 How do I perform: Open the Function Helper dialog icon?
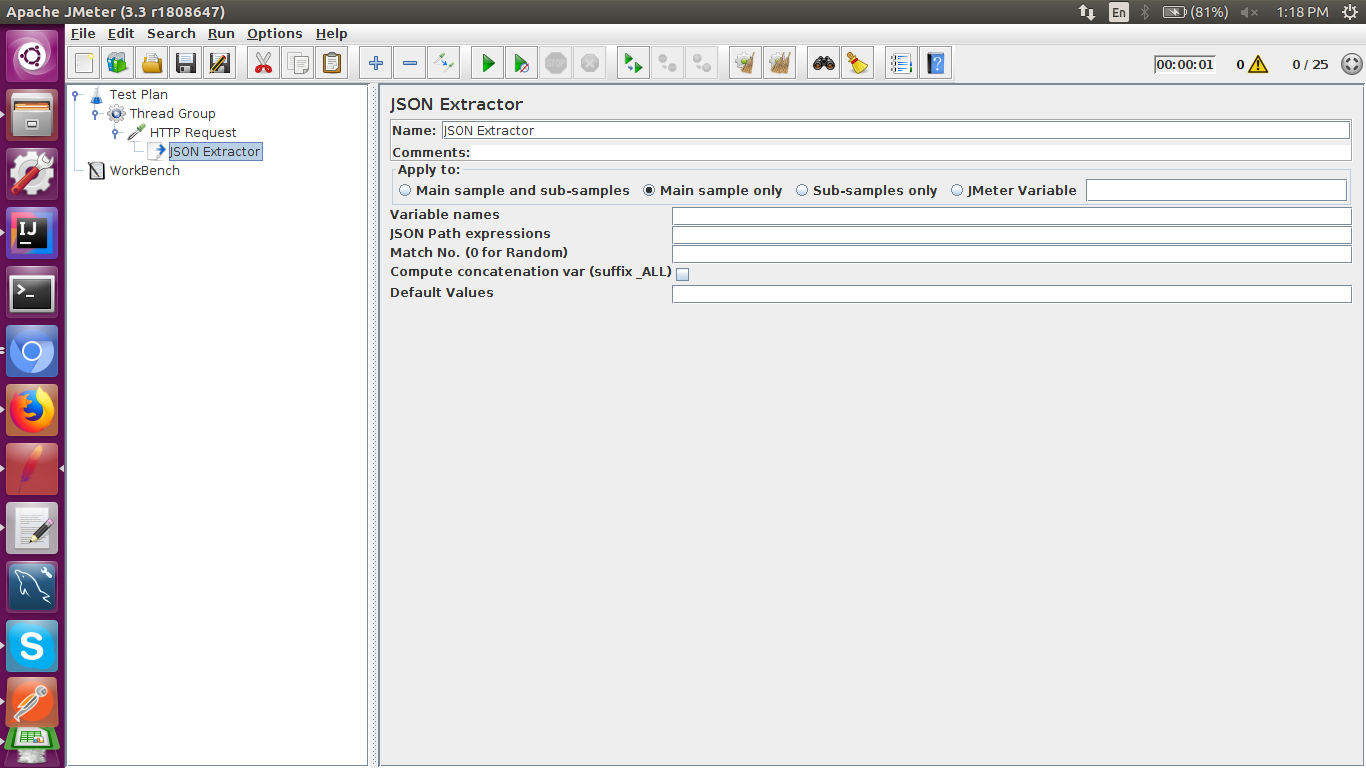(901, 64)
